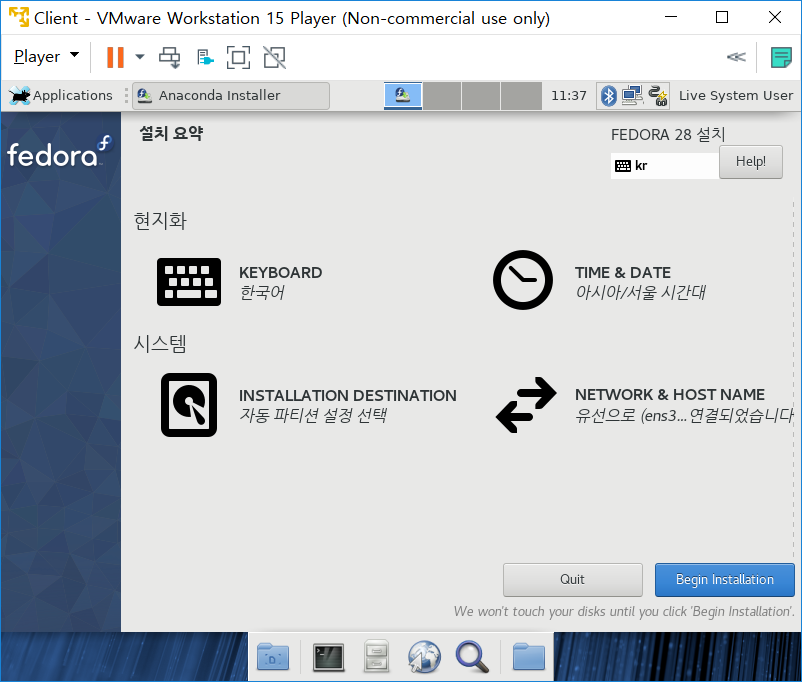Launch the Terminal from the dock

328,657
